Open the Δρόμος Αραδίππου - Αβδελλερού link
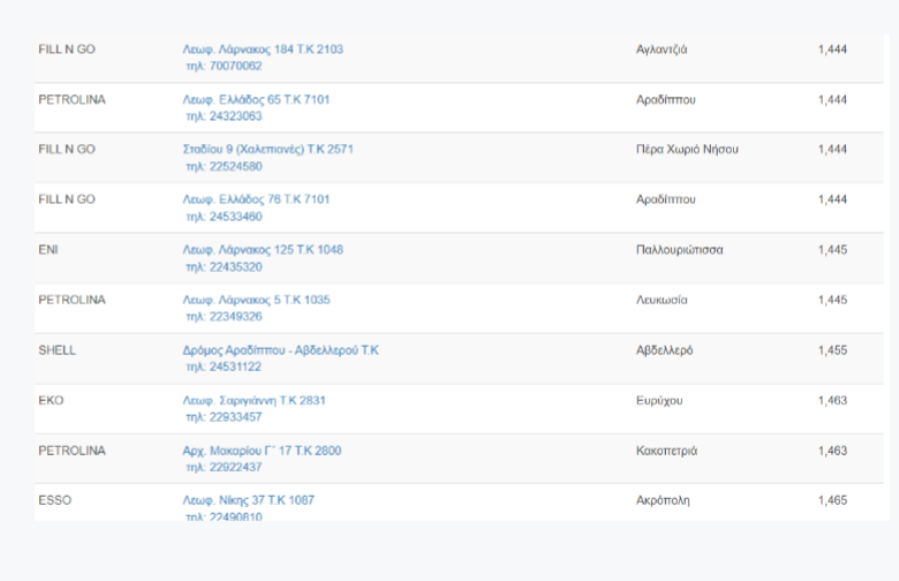Screen dimensions: 899x581 coord(280,350)
